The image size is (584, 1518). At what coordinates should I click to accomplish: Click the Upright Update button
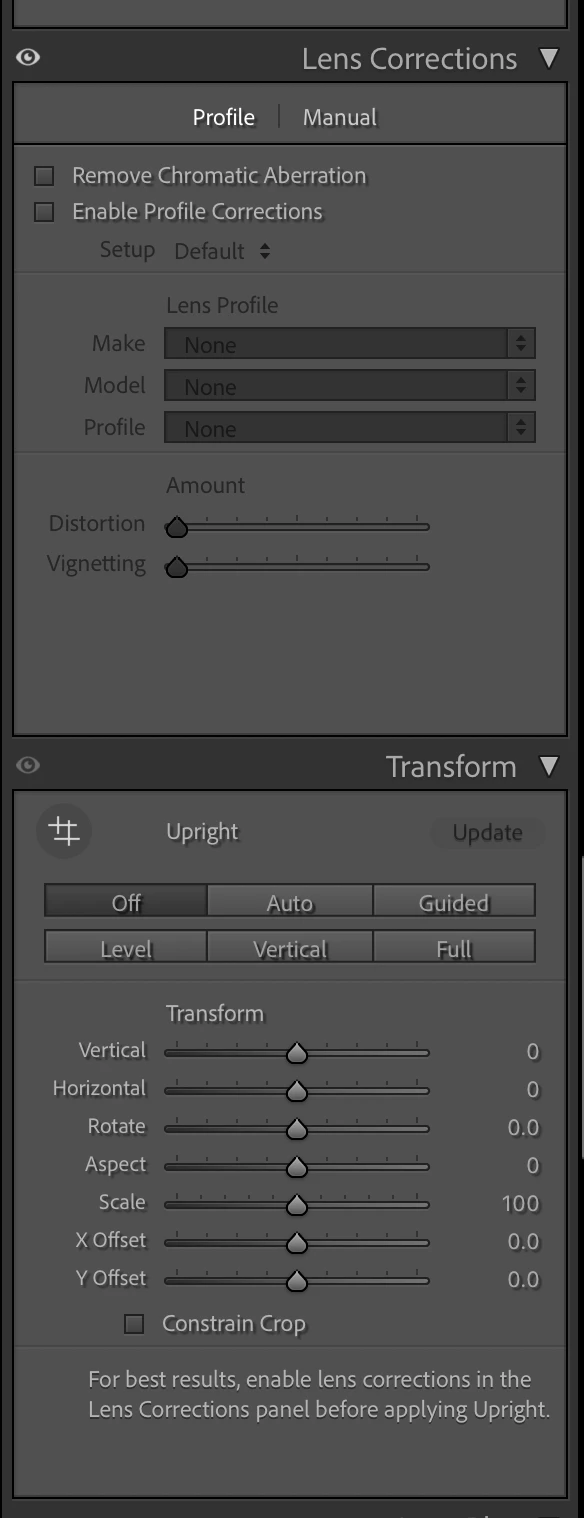(488, 833)
